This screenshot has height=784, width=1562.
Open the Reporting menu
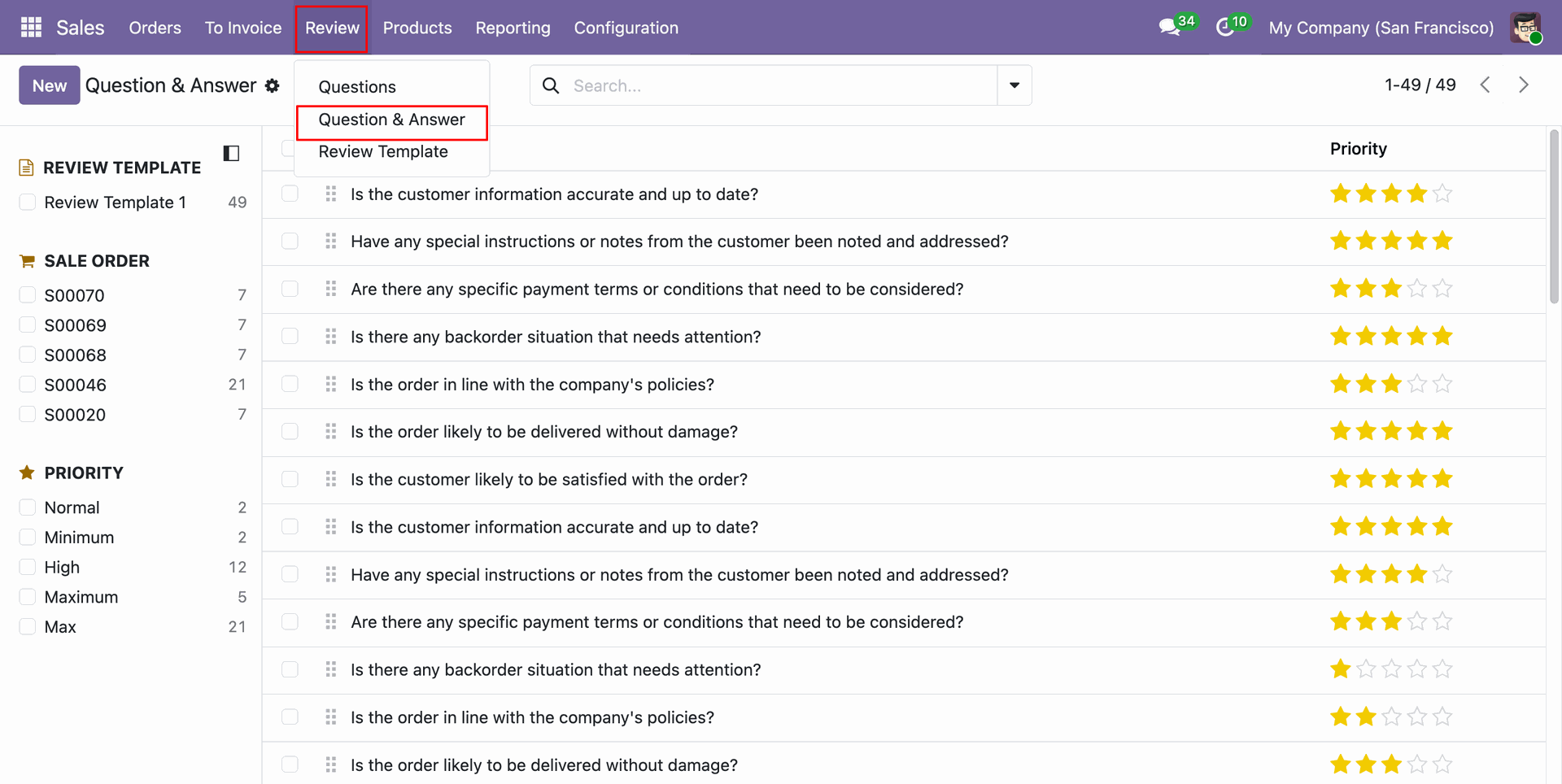(x=513, y=28)
